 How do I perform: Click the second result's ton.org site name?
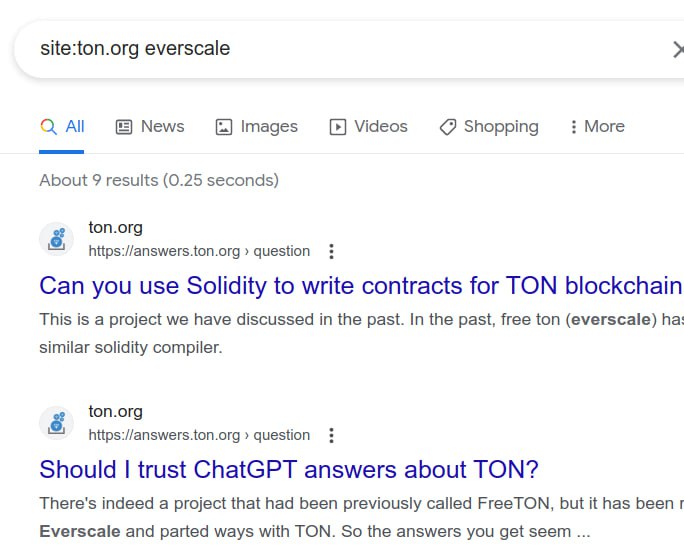click(x=115, y=412)
